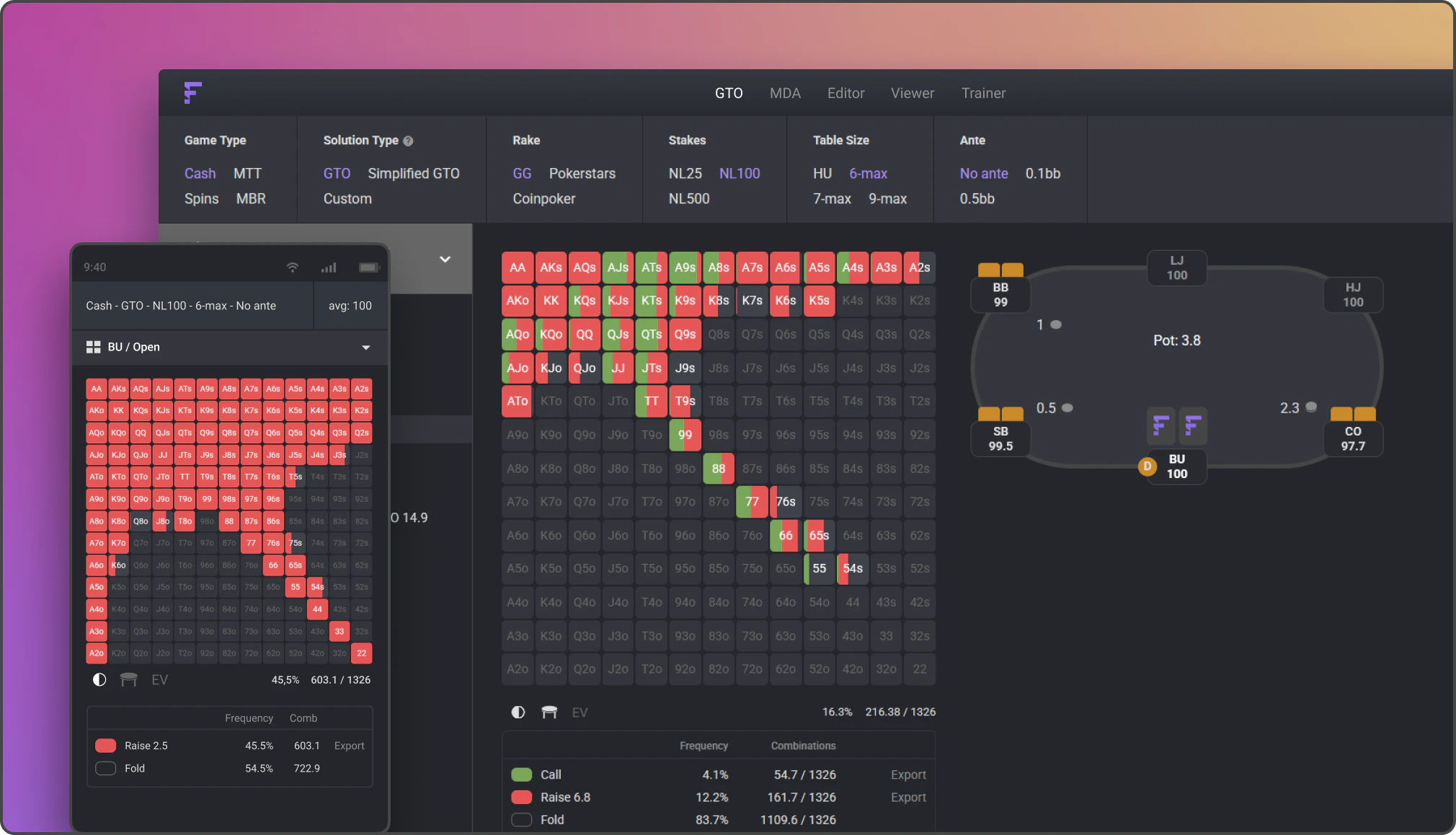The width and height of the screenshot is (1456, 835).
Task: Open the GTO tab
Action: (x=729, y=93)
